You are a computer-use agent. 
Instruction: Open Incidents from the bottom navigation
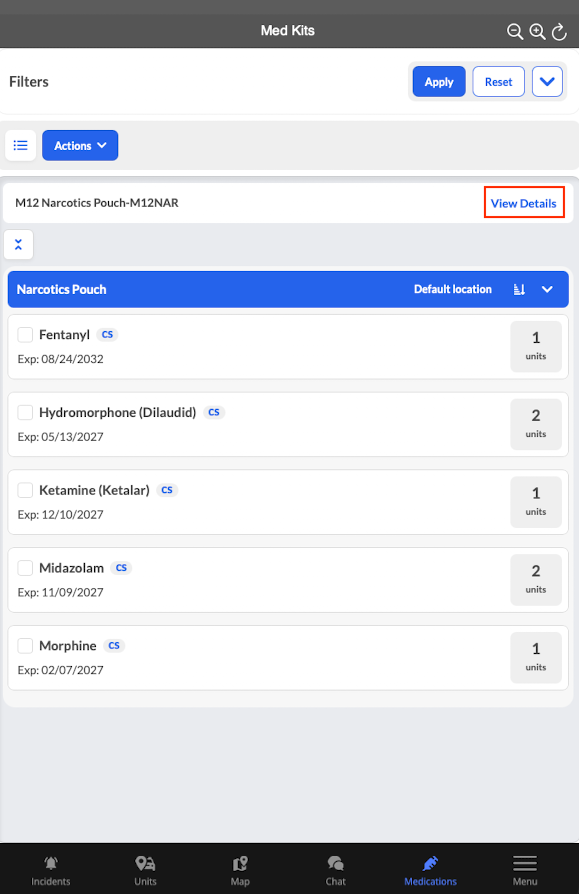coord(51,871)
